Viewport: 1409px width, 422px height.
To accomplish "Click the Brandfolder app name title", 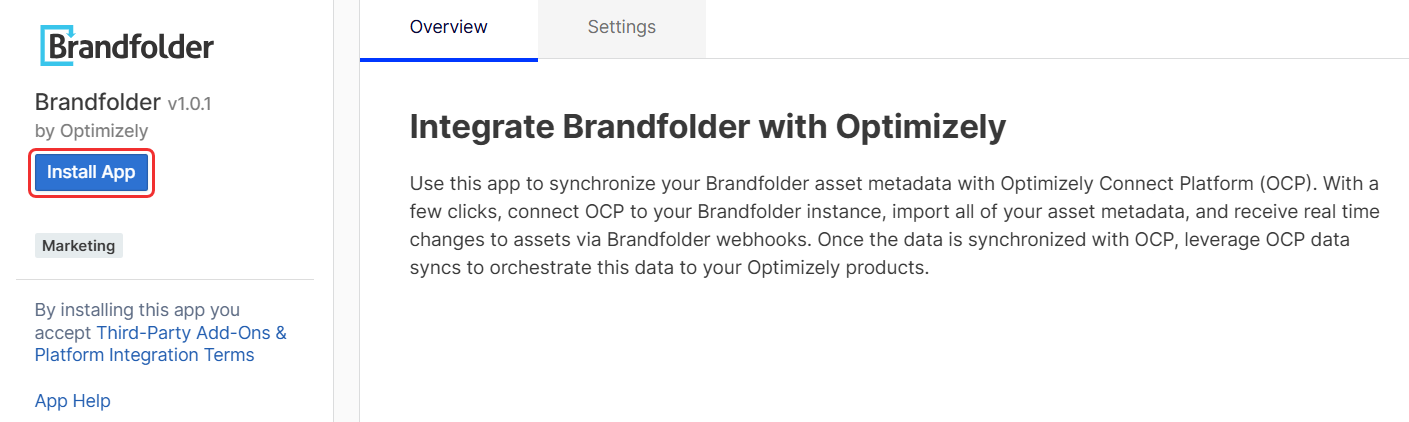I will 97,102.
